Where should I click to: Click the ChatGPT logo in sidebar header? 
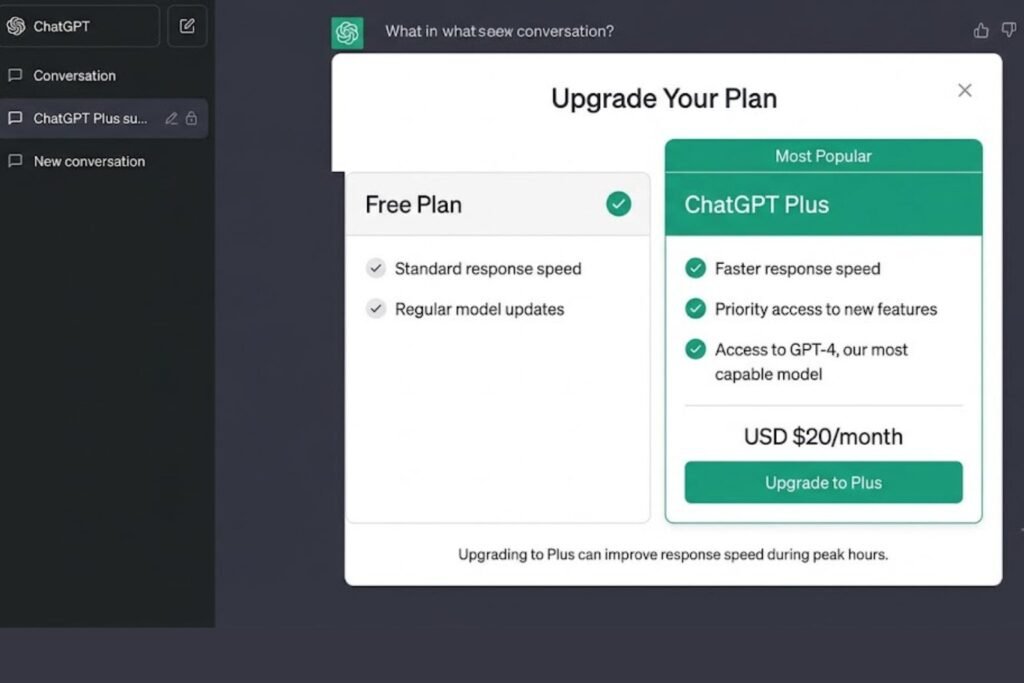[16, 26]
